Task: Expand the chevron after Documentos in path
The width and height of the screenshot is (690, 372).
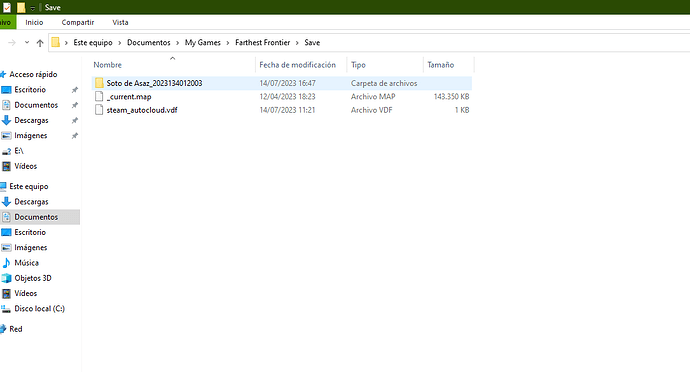Action: (178, 43)
